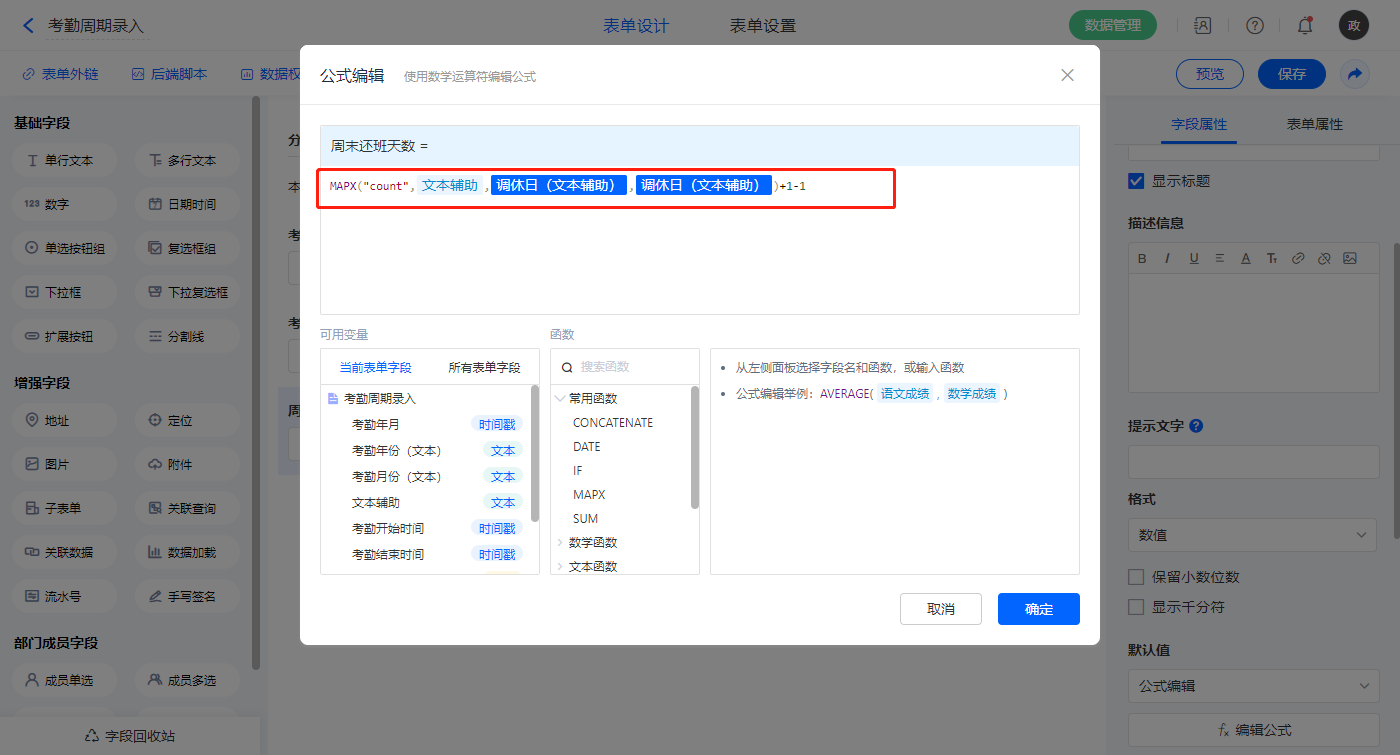1400x755 pixels.
Task: Open the 默认值 公式编辑 dropdown
Action: (1252, 686)
